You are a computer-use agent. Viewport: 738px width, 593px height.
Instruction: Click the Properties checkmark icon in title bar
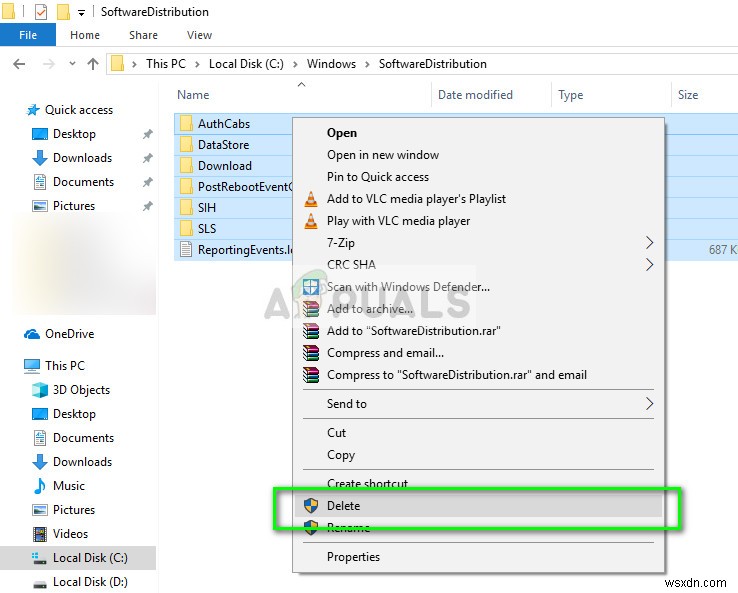point(41,12)
